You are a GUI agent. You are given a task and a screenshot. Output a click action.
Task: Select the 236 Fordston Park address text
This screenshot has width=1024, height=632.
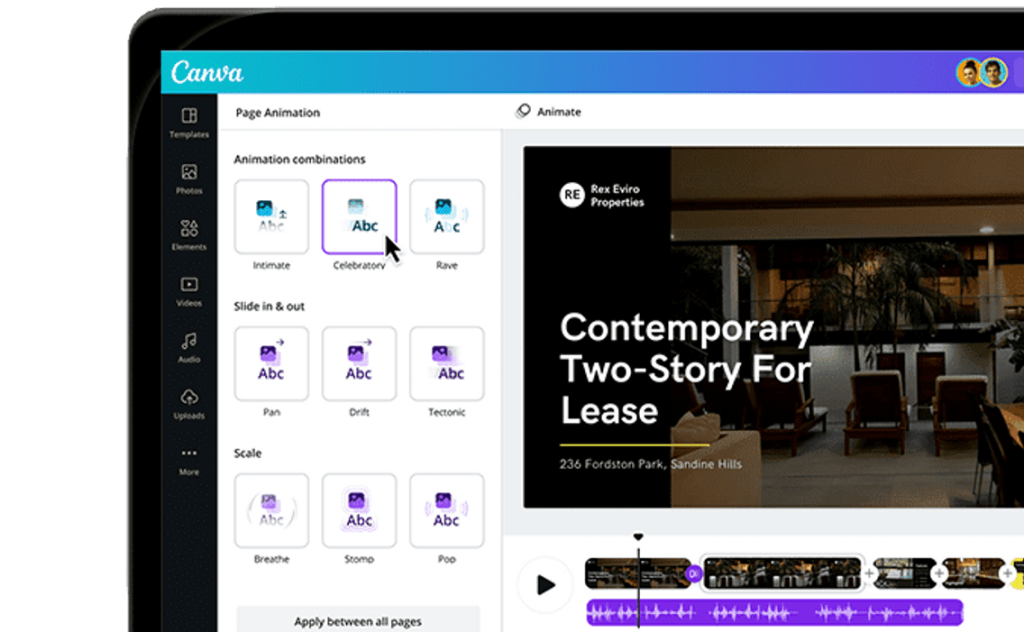point(650,464)
